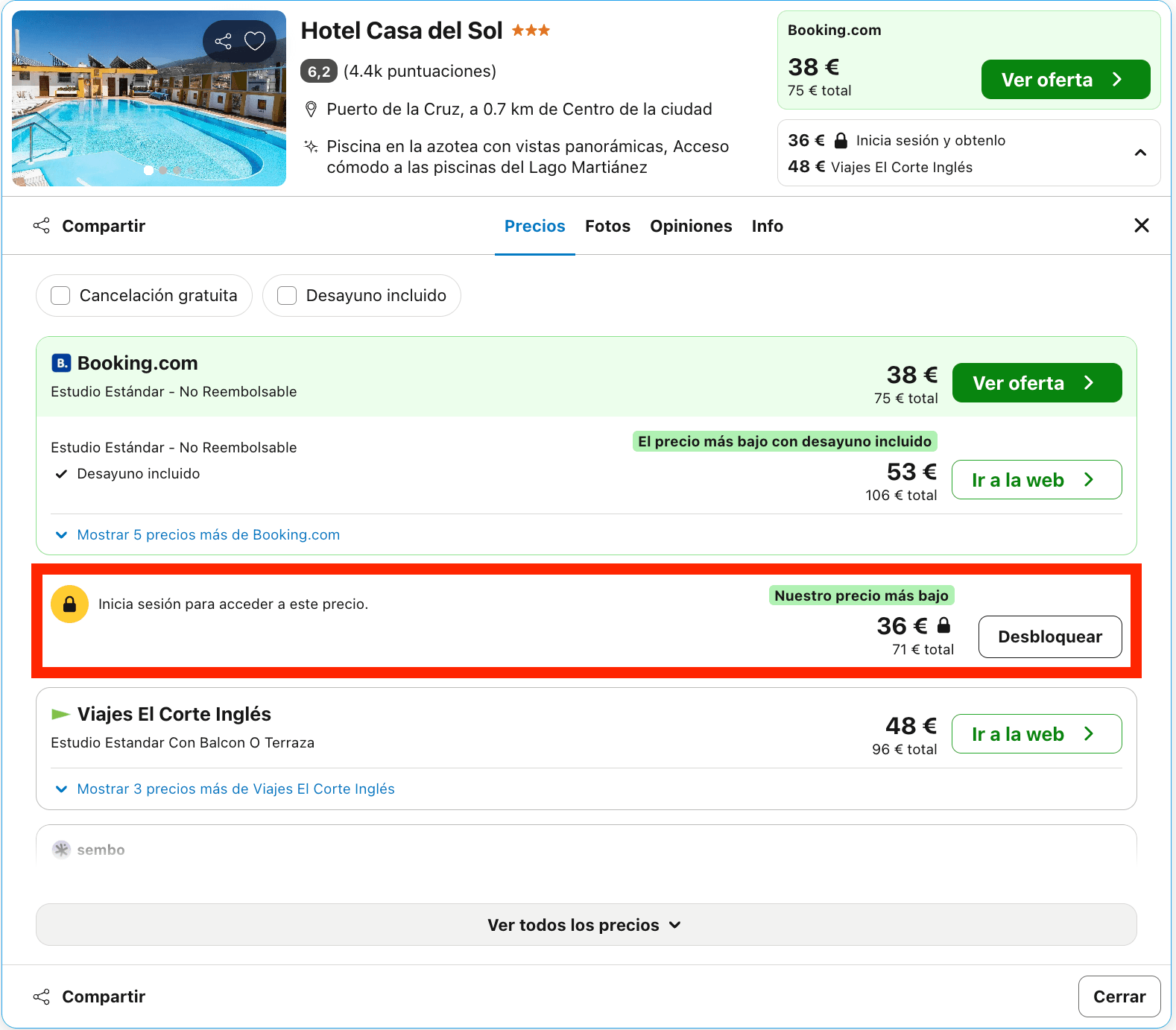Image resolution: width=1176 pixels, height=1030 pixels.
Task: Expand Ver todos los precios
Action: coord(586,925)
